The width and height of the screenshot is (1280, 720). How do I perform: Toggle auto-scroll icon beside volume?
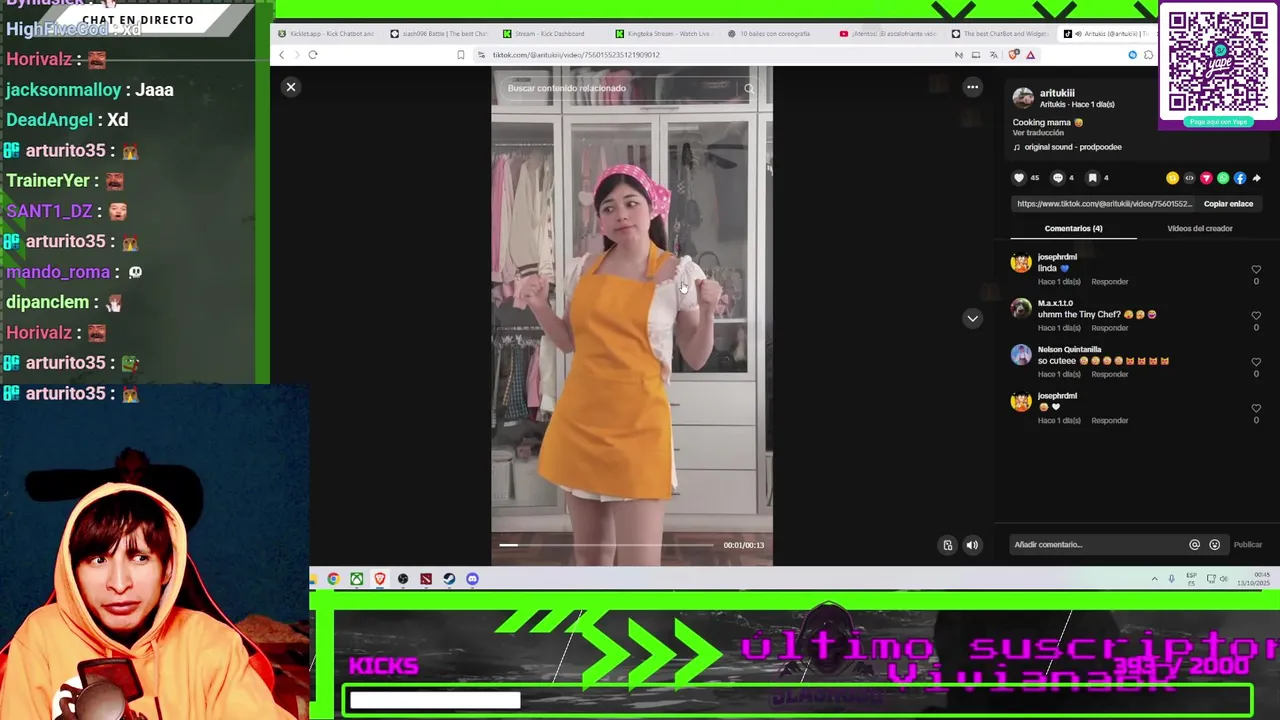click(948, 545)
